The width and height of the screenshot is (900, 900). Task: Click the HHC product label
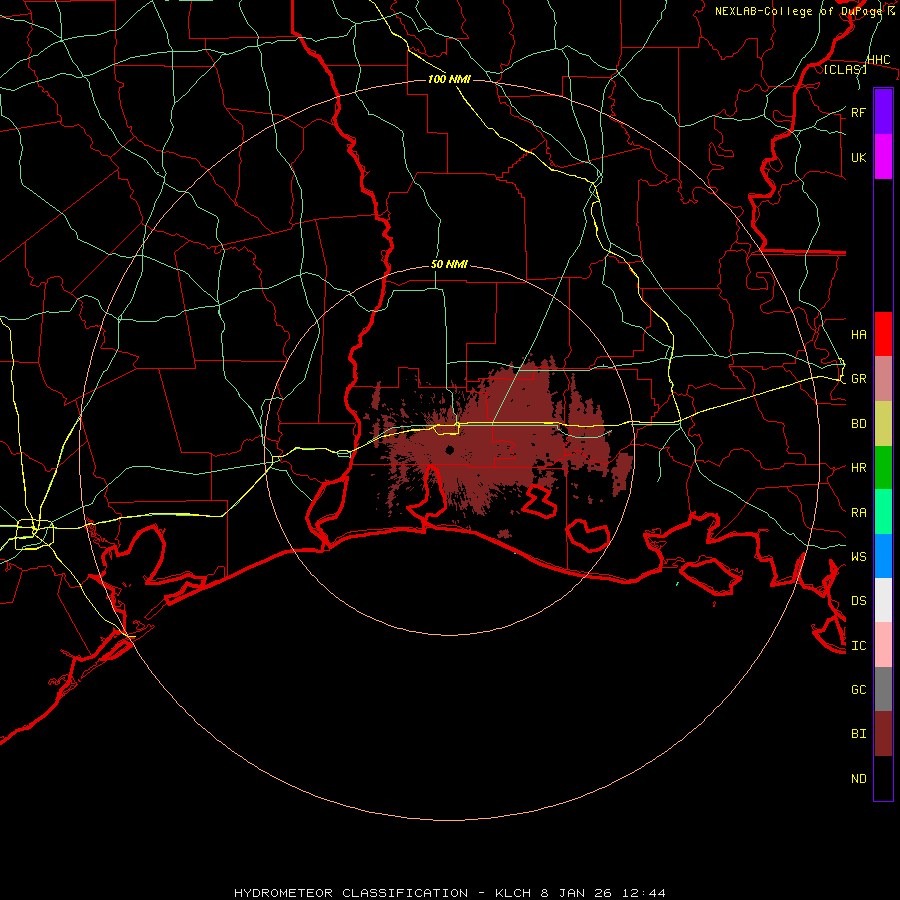pyautogui.click(x=878, y=60)
